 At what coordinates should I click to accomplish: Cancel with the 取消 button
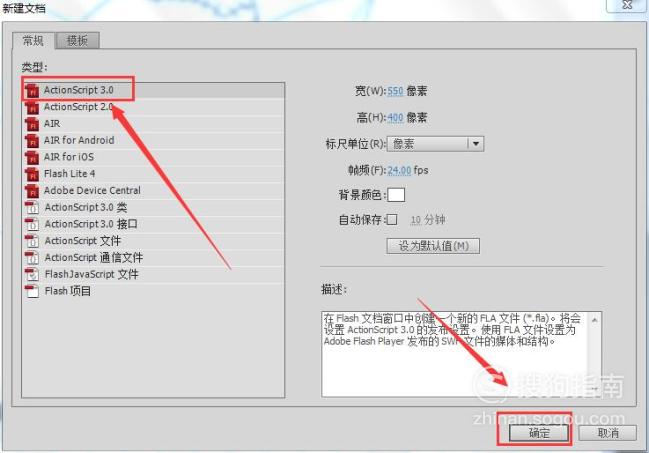608,433
